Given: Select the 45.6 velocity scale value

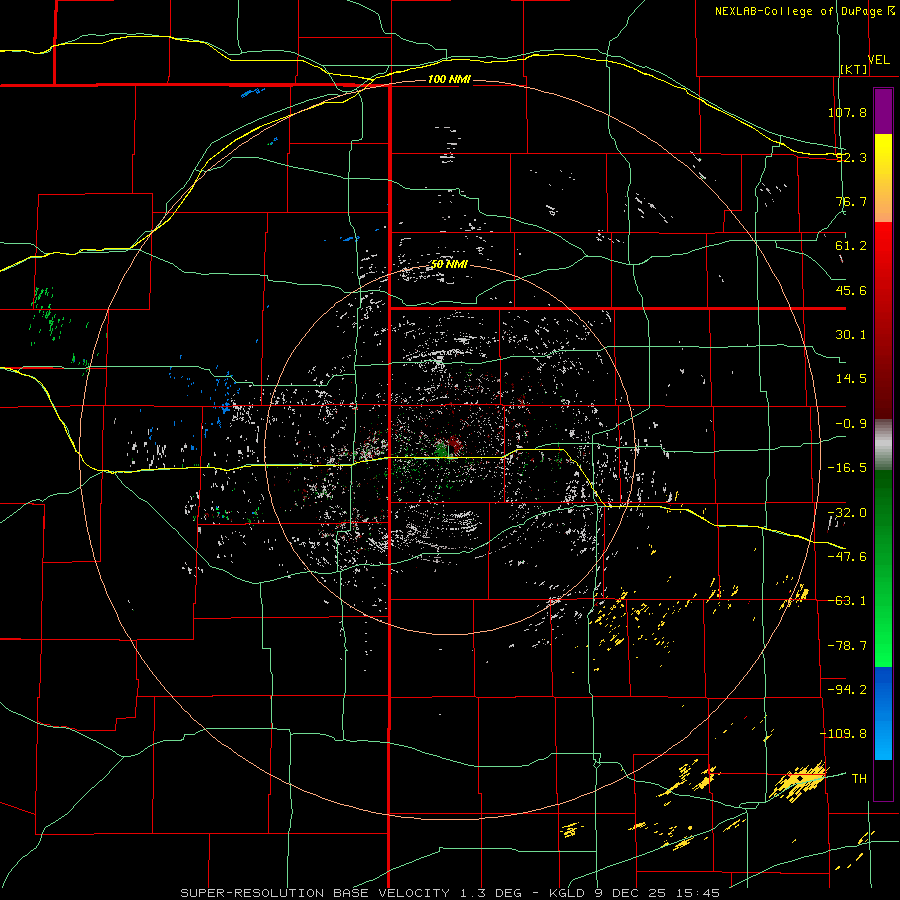Looking at the screenshot, I should click(851, 290).
